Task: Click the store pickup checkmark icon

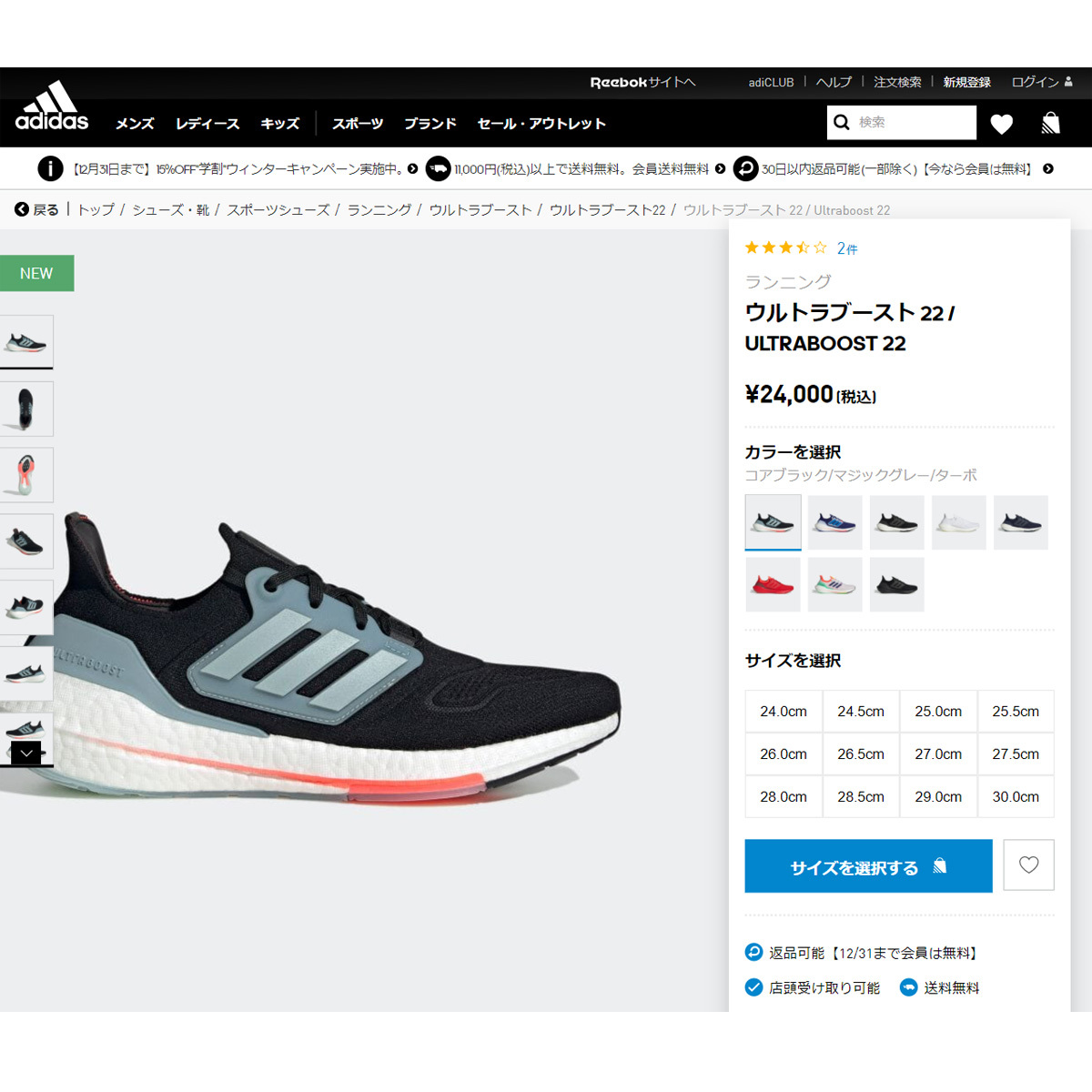Action: pyautogui.click(x=753, y=987)
